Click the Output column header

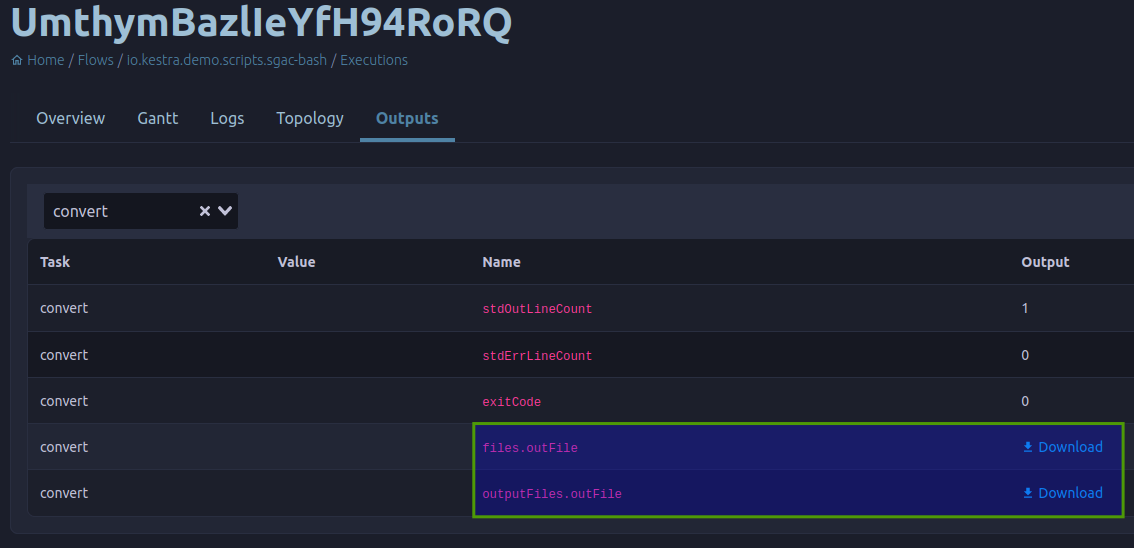click(1045, 262)
